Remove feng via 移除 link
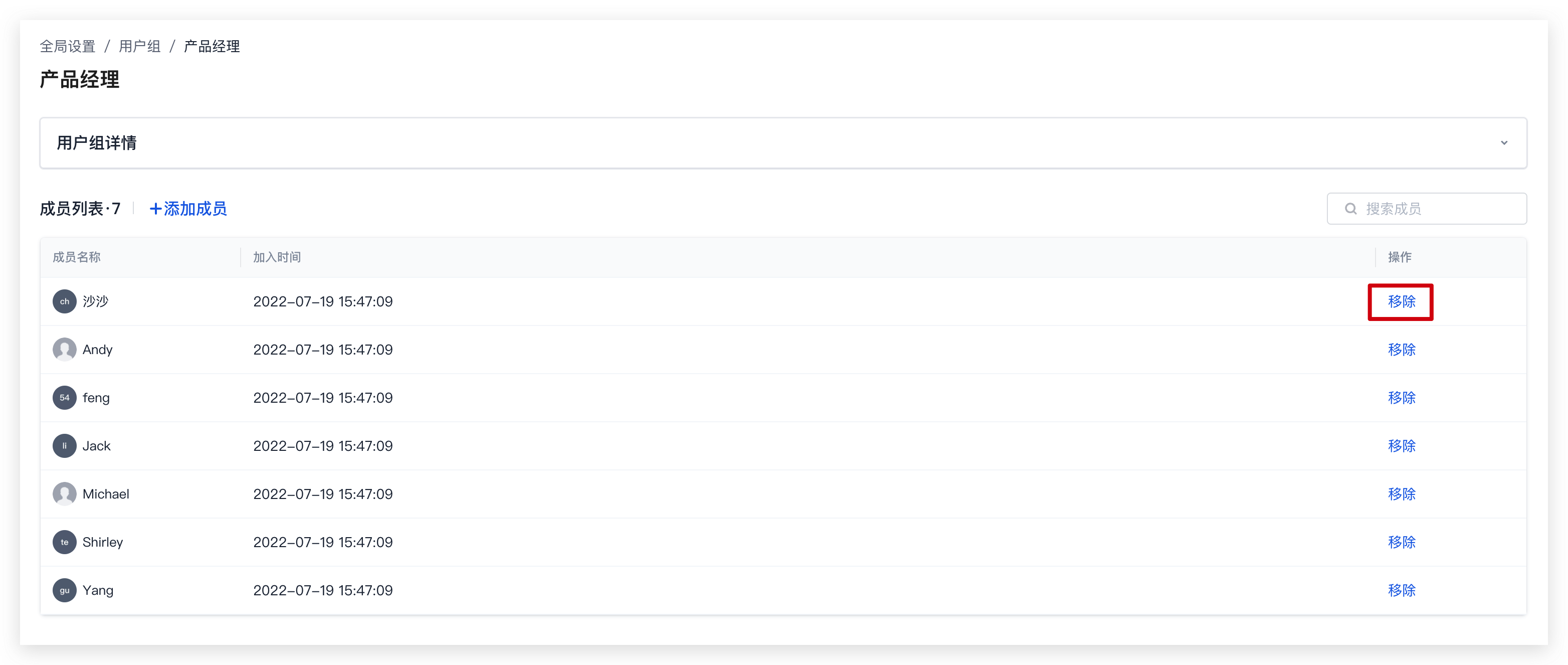Screen dimensions: 1568x665 pyautogui.click(x=1401, y=398)
